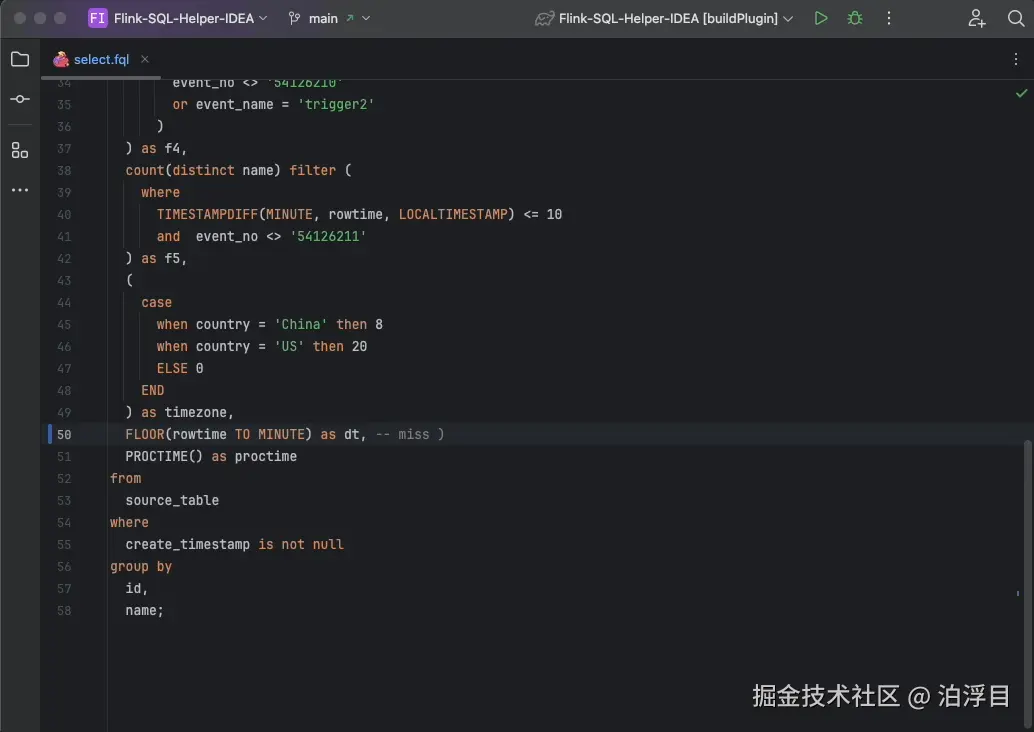Open the Structure tool window icon
This screenshot has height=732, width=1034.
click(x=20, y=150)
